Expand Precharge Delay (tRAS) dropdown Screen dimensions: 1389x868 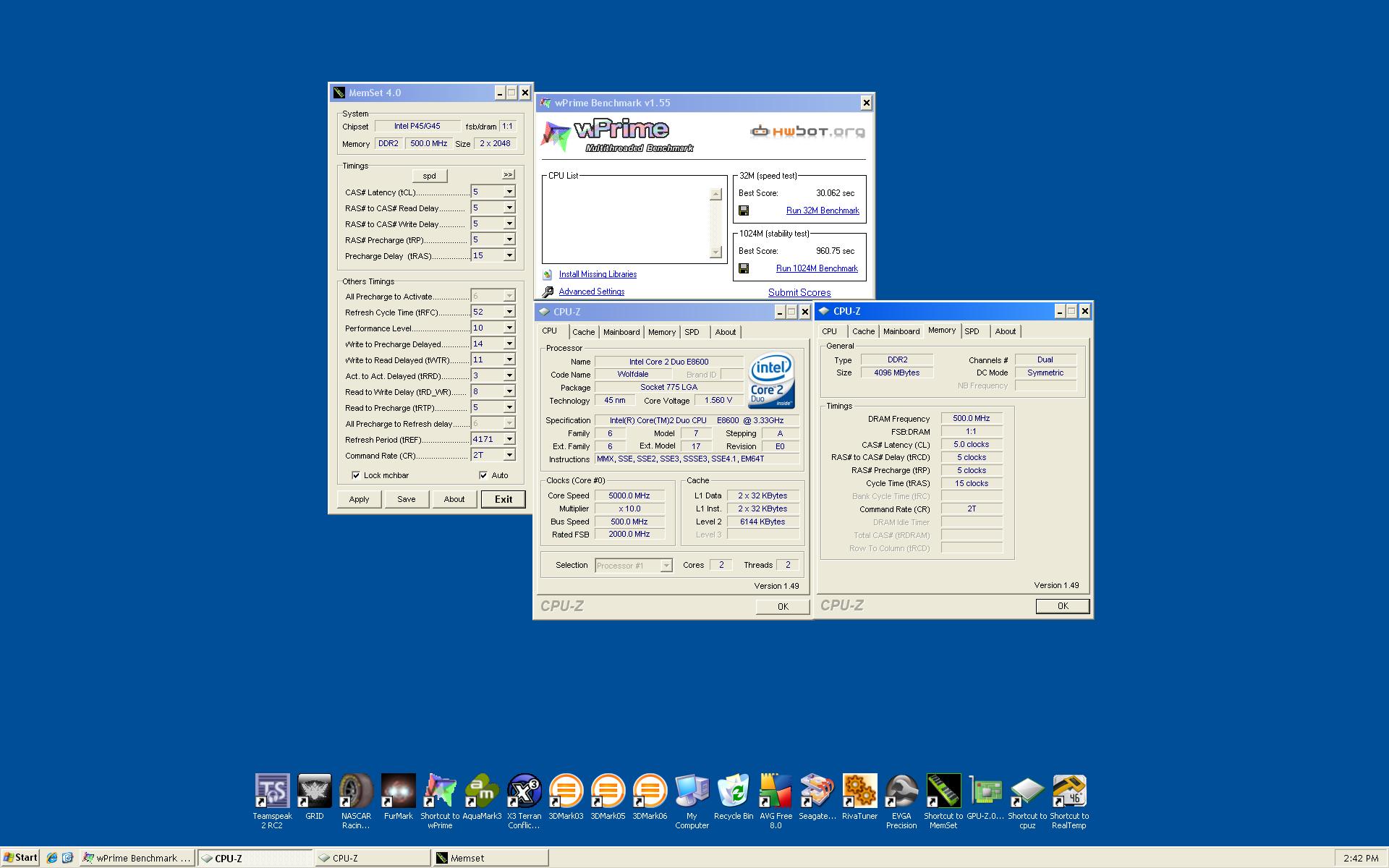coord(509,255)
